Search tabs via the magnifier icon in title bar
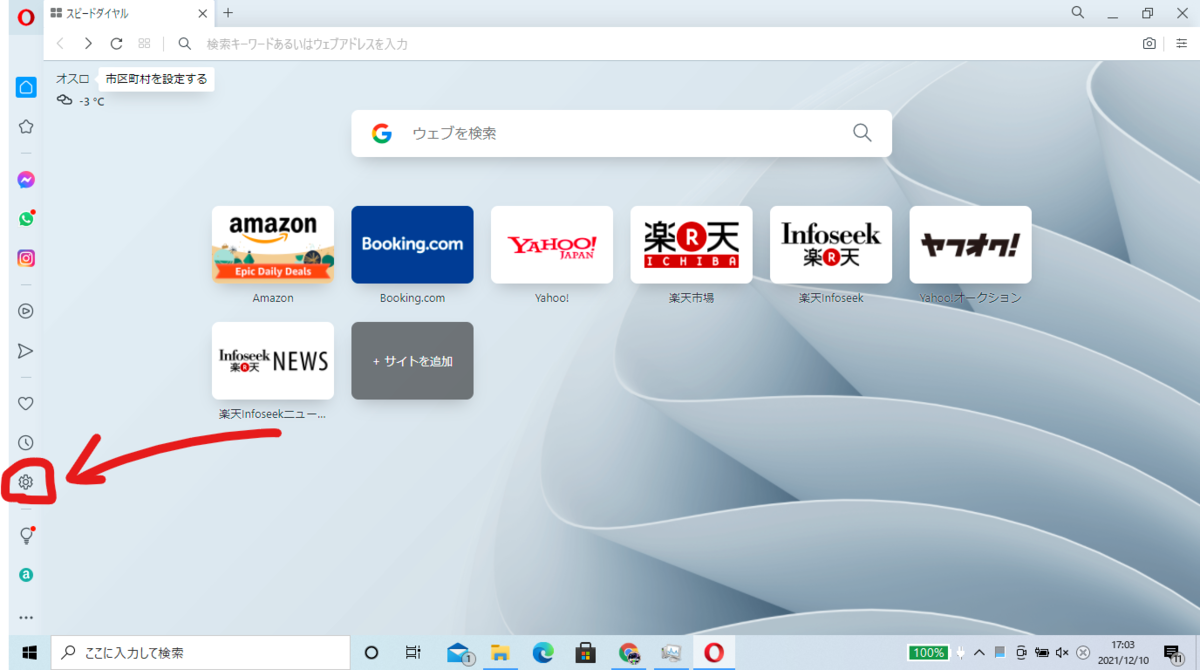Screen dimensions: 1200x670 (1078, 13)
